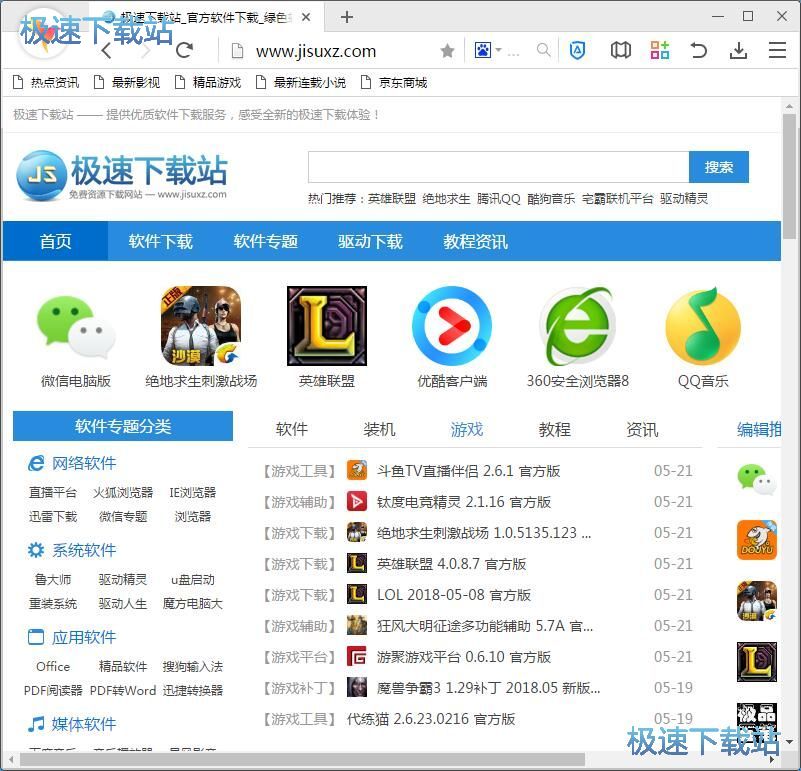The height and width of the screenshot is (771, 801).
Task: Select the 首页 navigation item
Action: coord(56,241)
